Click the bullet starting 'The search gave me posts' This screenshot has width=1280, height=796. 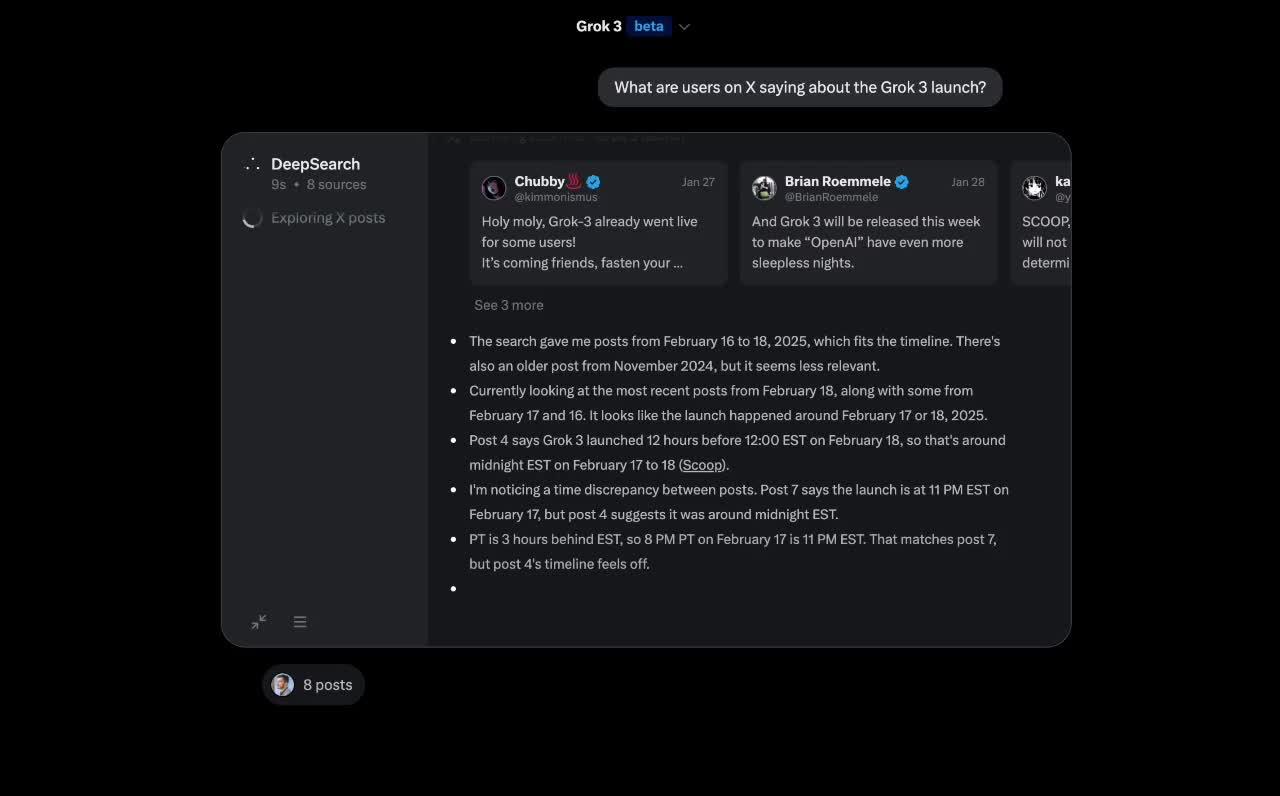tap(735, 353)
